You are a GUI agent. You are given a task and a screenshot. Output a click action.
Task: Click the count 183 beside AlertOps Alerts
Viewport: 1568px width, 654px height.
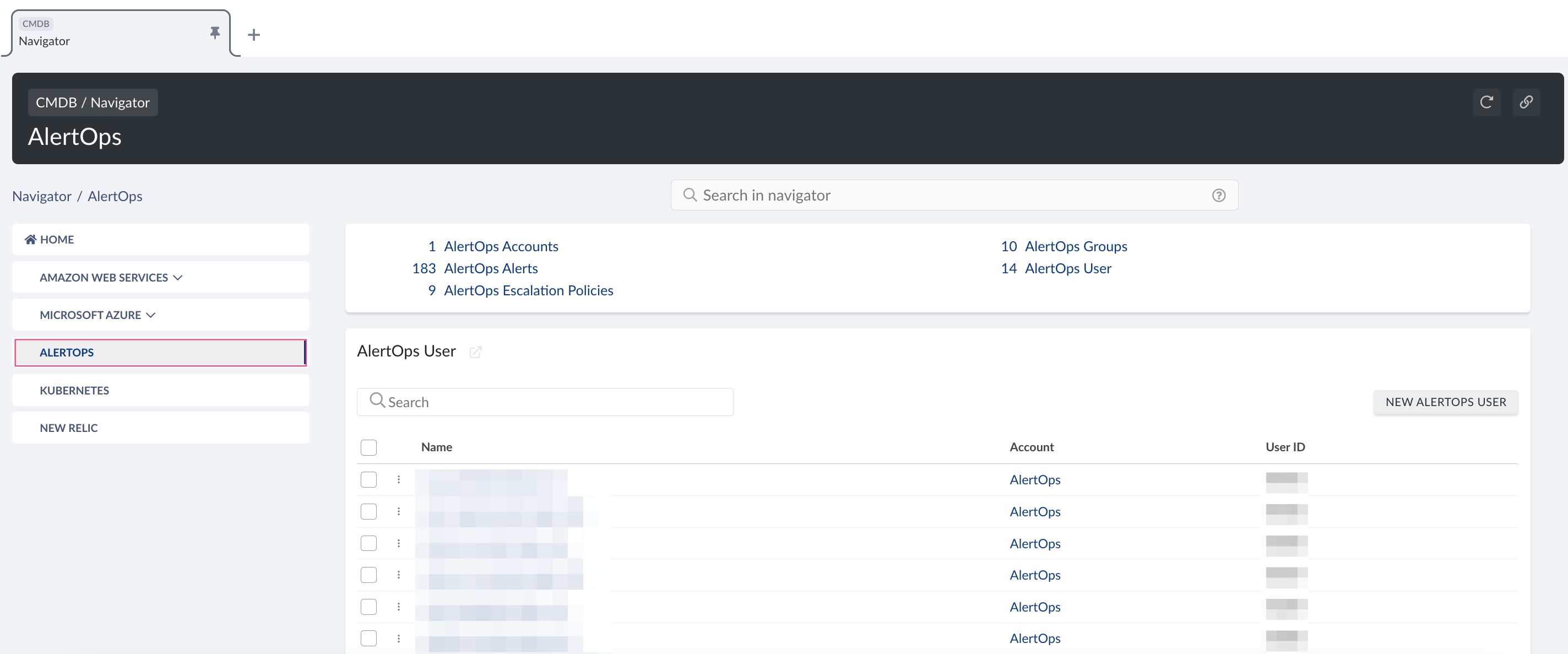click(x=424, y=268)
